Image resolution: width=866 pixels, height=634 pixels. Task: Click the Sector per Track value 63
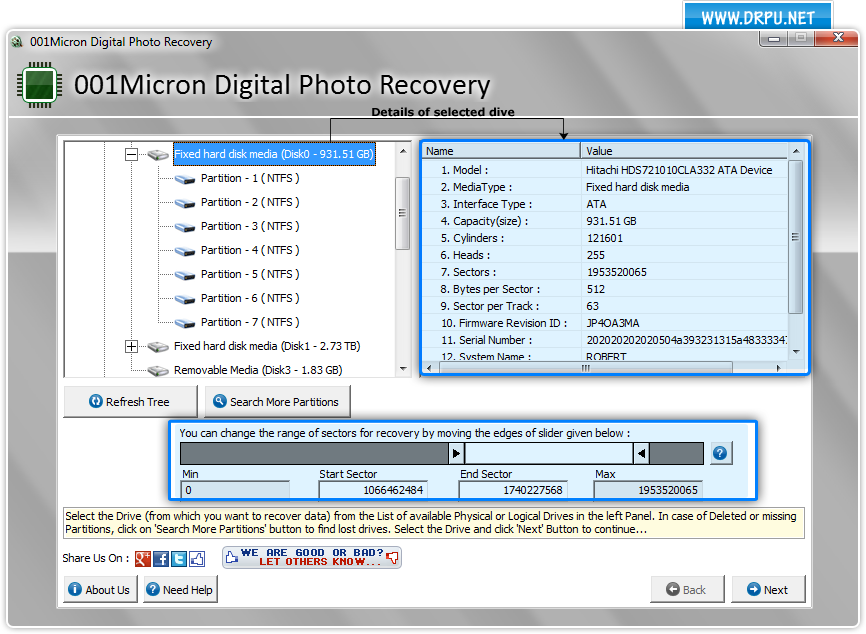point(592,306)
